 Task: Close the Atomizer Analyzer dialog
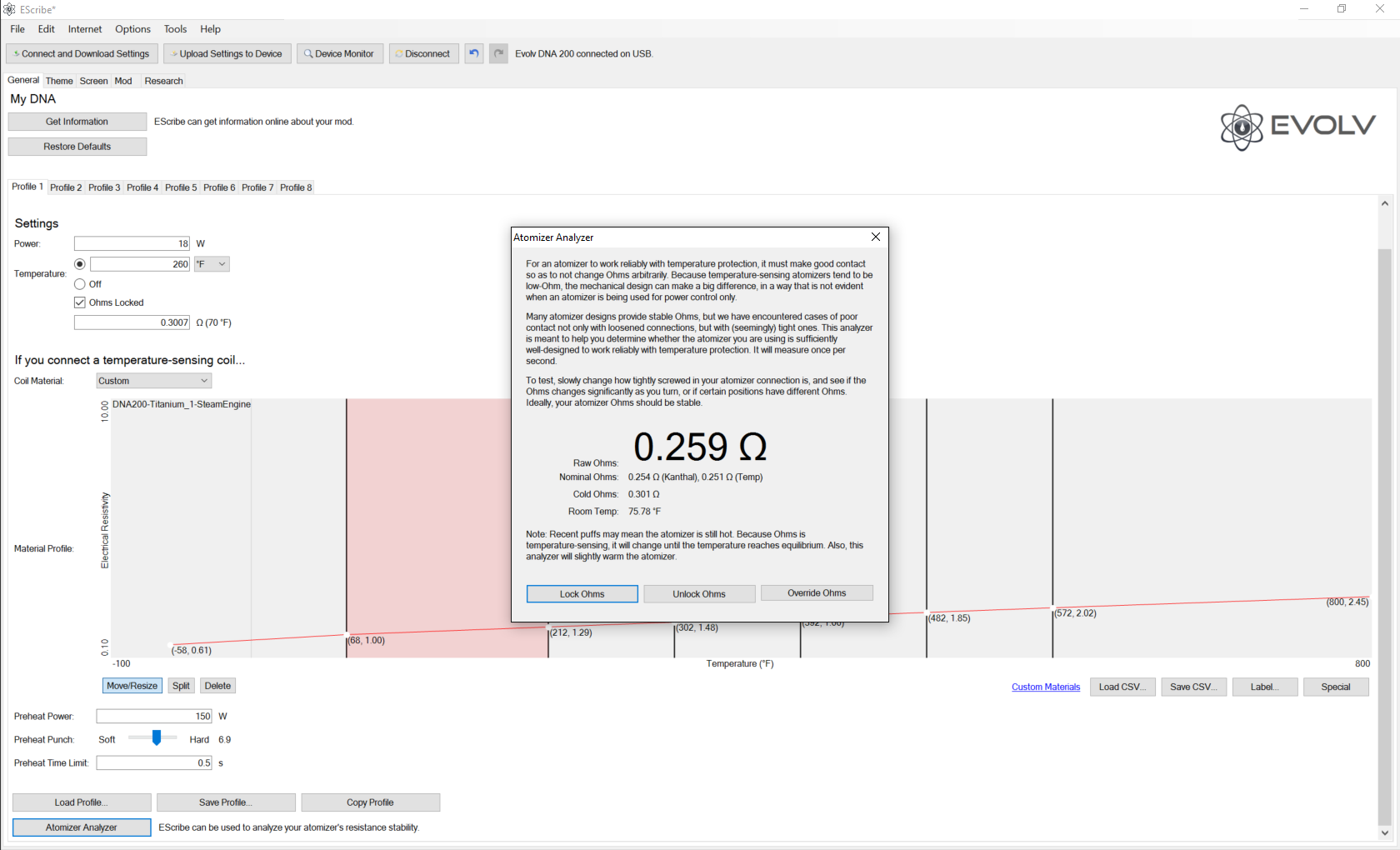tap(875, 237)
